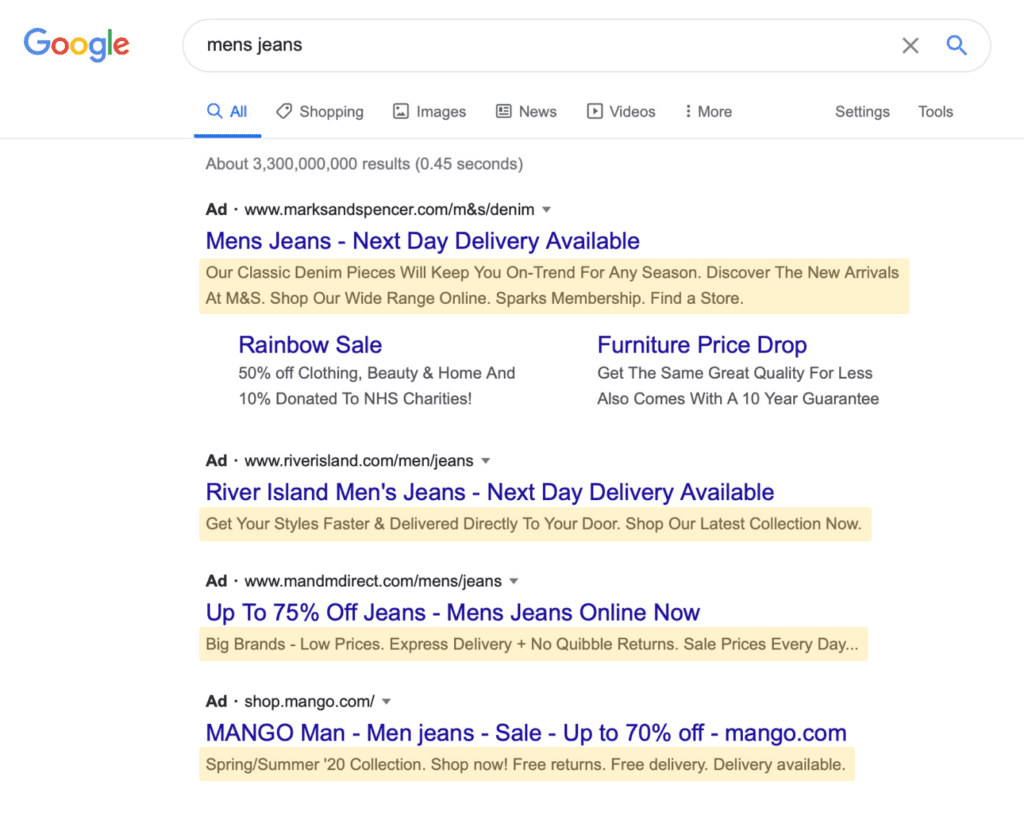Open the Videos tab
Screen dimensions: 1024x839
click(x=621, y=112)
